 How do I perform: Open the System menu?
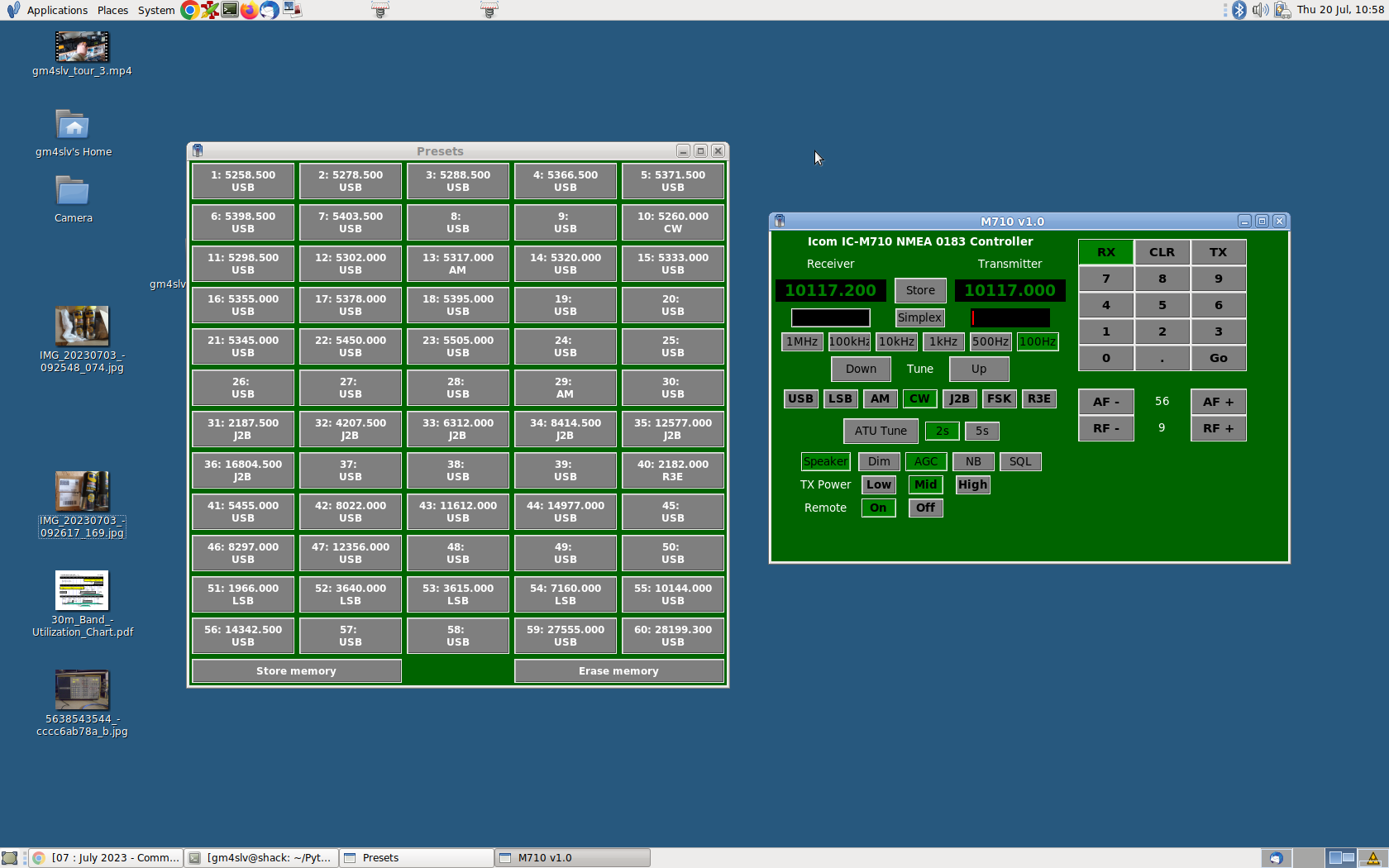click(156, 10)
